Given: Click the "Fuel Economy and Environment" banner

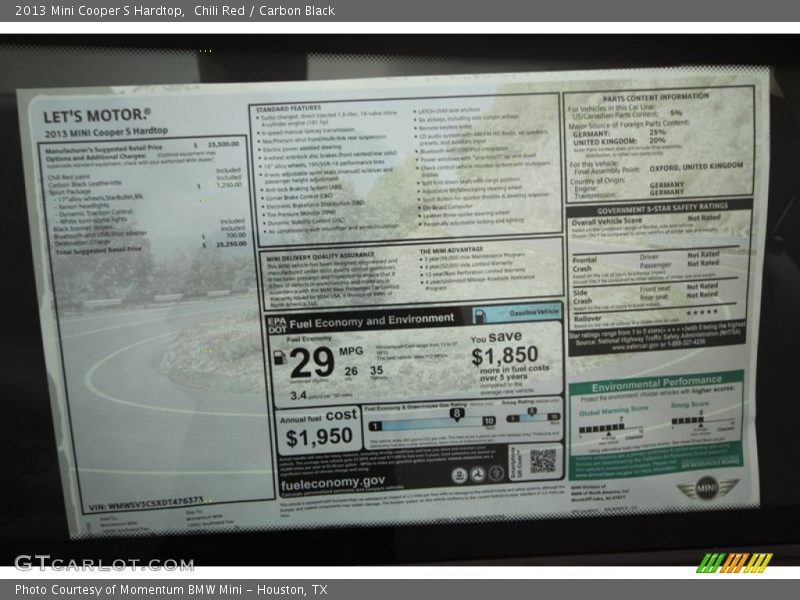Looking at the screenshot, I should coord(371,321).
